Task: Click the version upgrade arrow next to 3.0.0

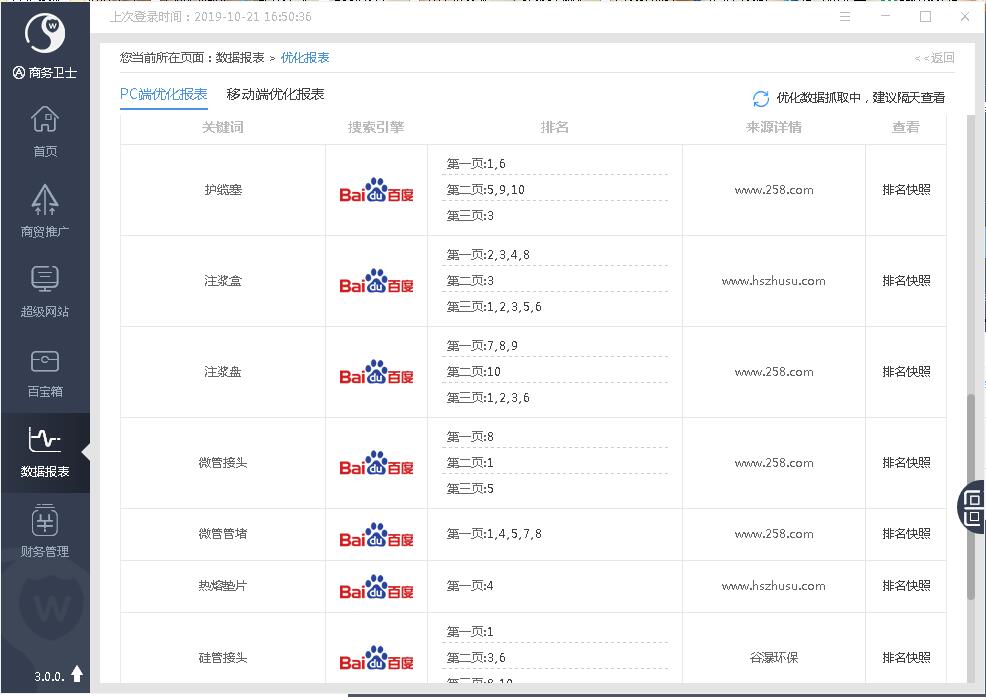Action: (77, 675)
